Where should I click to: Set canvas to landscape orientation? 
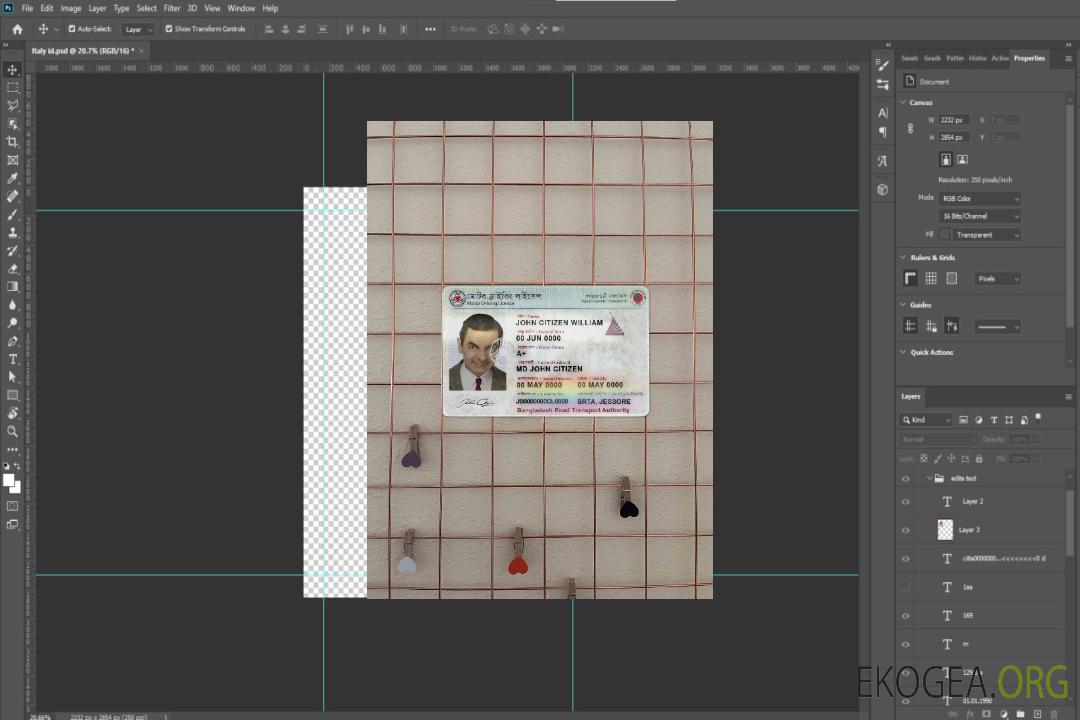point(962,159)
